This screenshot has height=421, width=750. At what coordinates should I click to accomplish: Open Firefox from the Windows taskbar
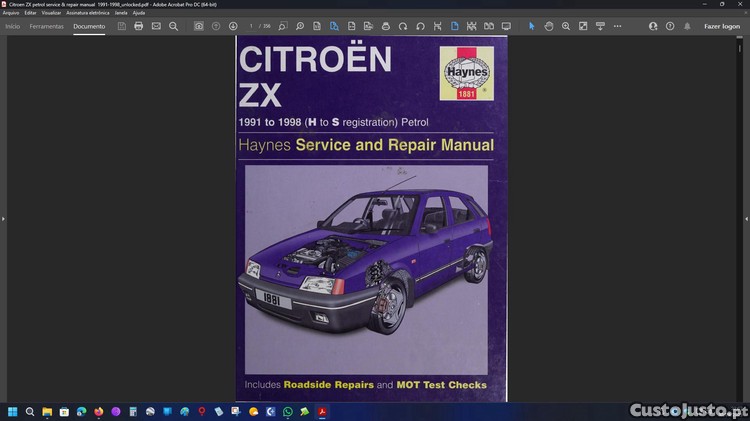[98, 411]
